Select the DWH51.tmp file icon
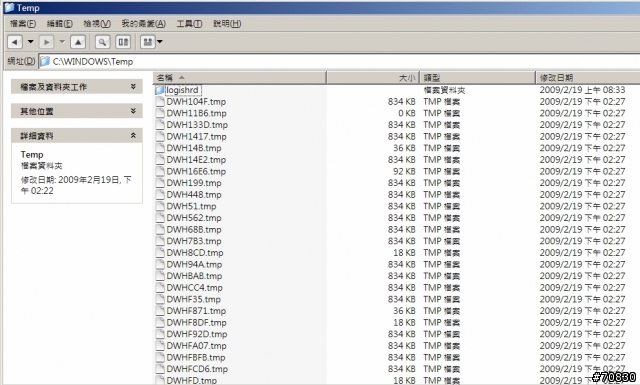Viewport: 640px width, 385px height. [x=160, y=206]
